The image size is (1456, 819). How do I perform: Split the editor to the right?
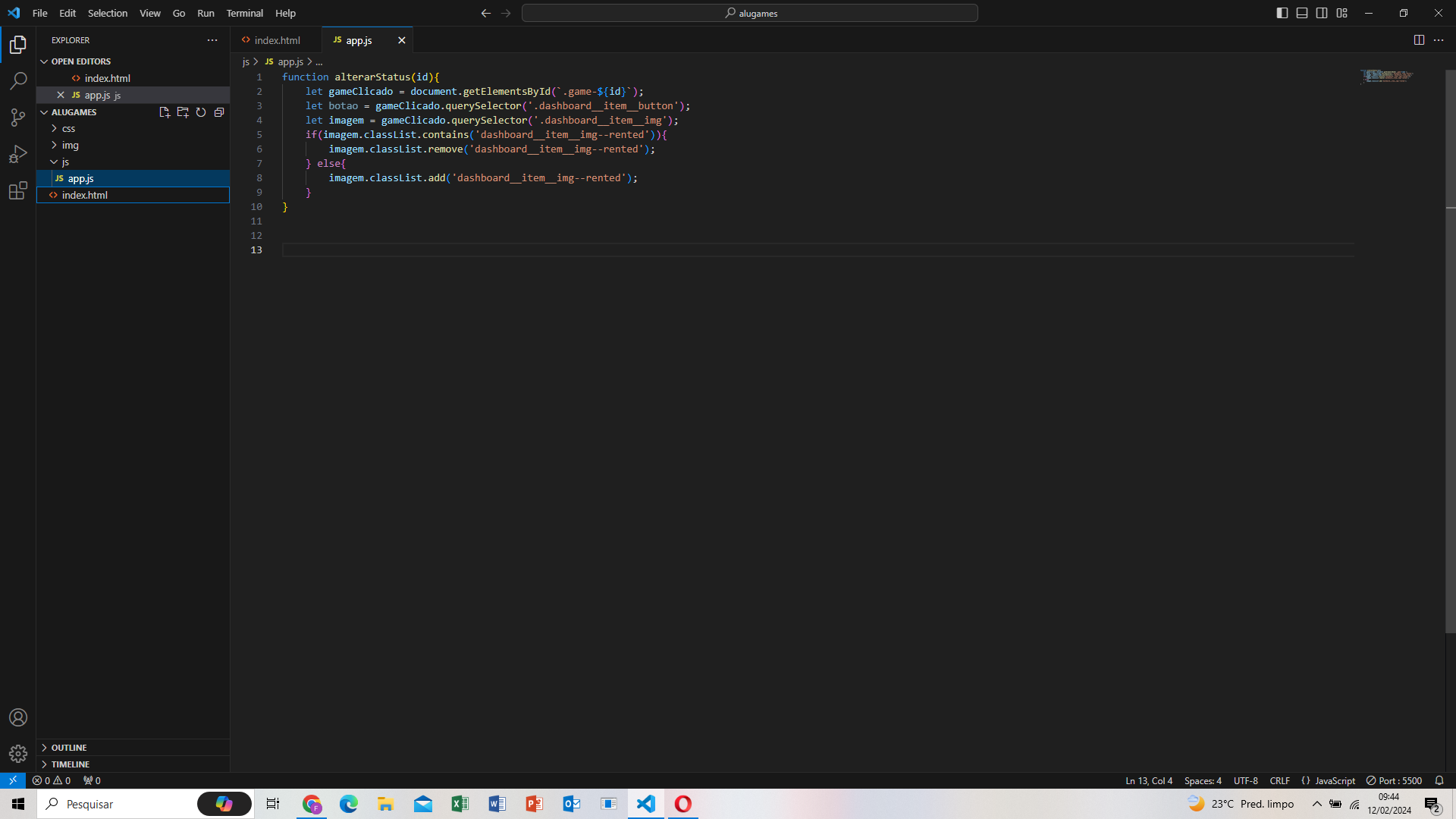[1419, 40]
